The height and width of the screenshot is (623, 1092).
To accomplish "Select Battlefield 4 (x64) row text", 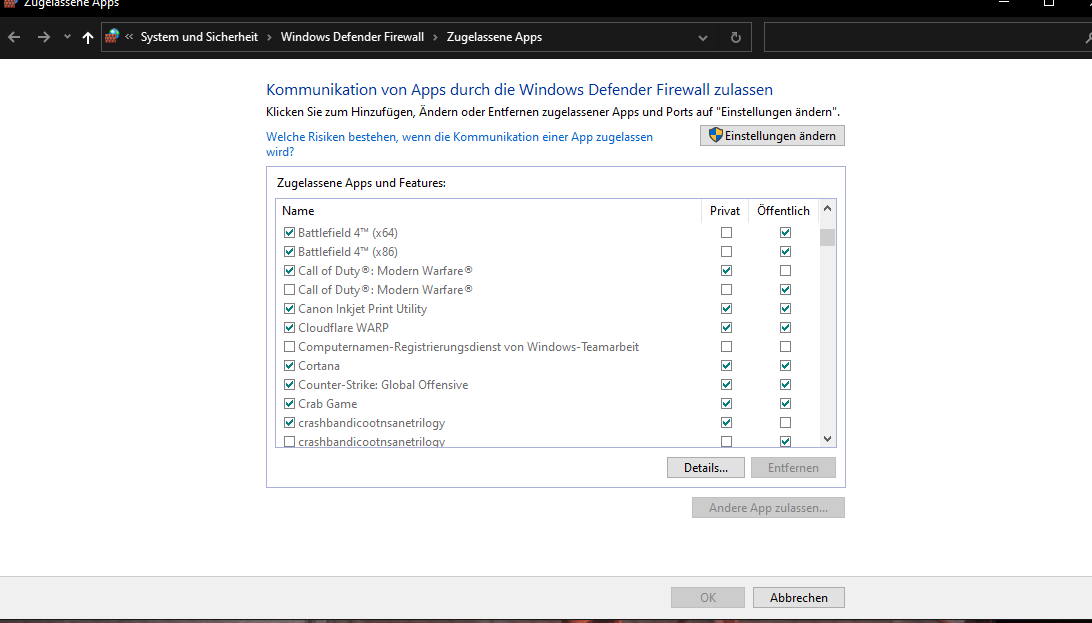I will pyautogui.click(x=348, y=232).
